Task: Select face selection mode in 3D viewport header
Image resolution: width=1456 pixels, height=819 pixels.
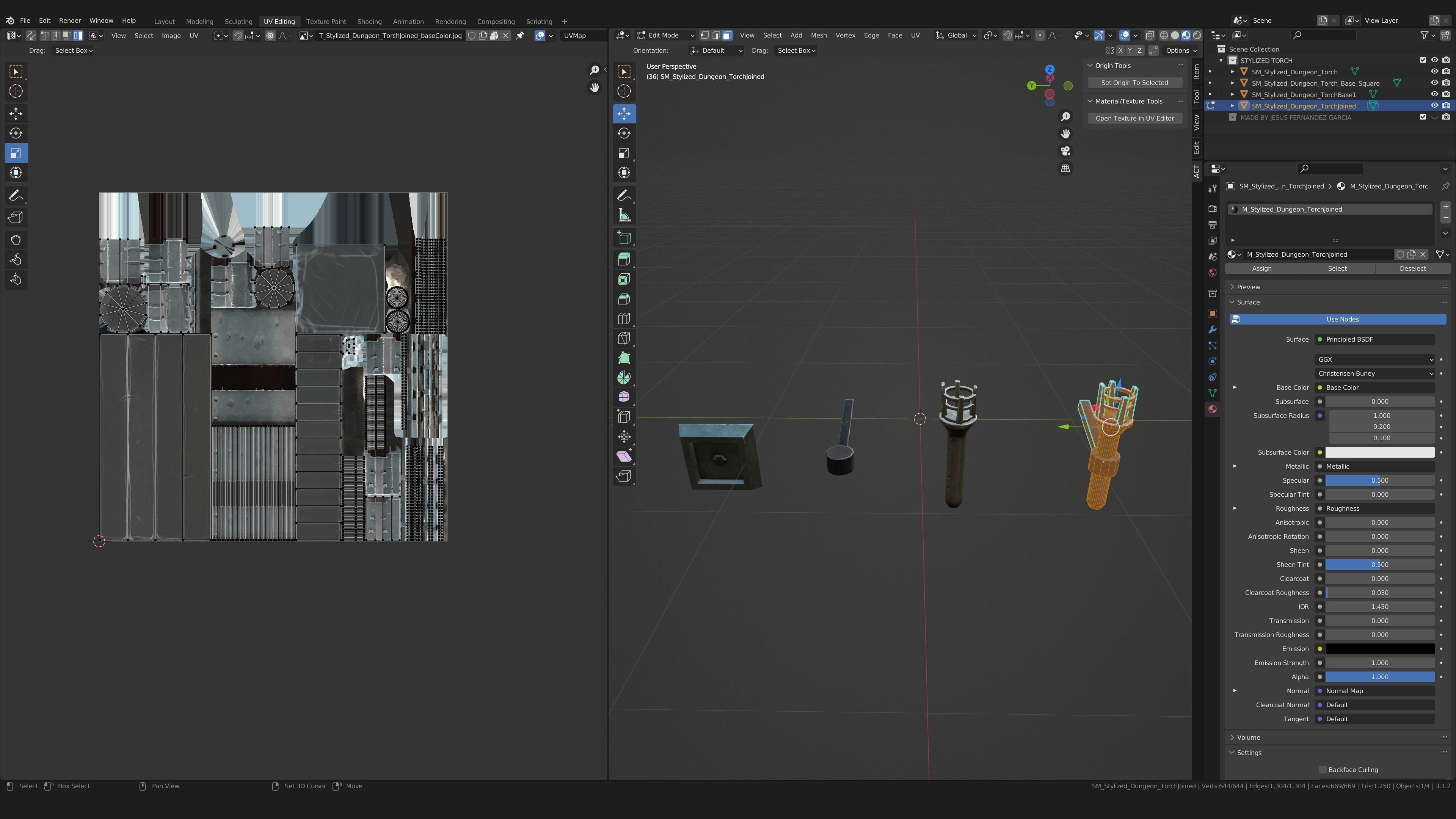Action: pyautogui.click(x=727, y=36)
